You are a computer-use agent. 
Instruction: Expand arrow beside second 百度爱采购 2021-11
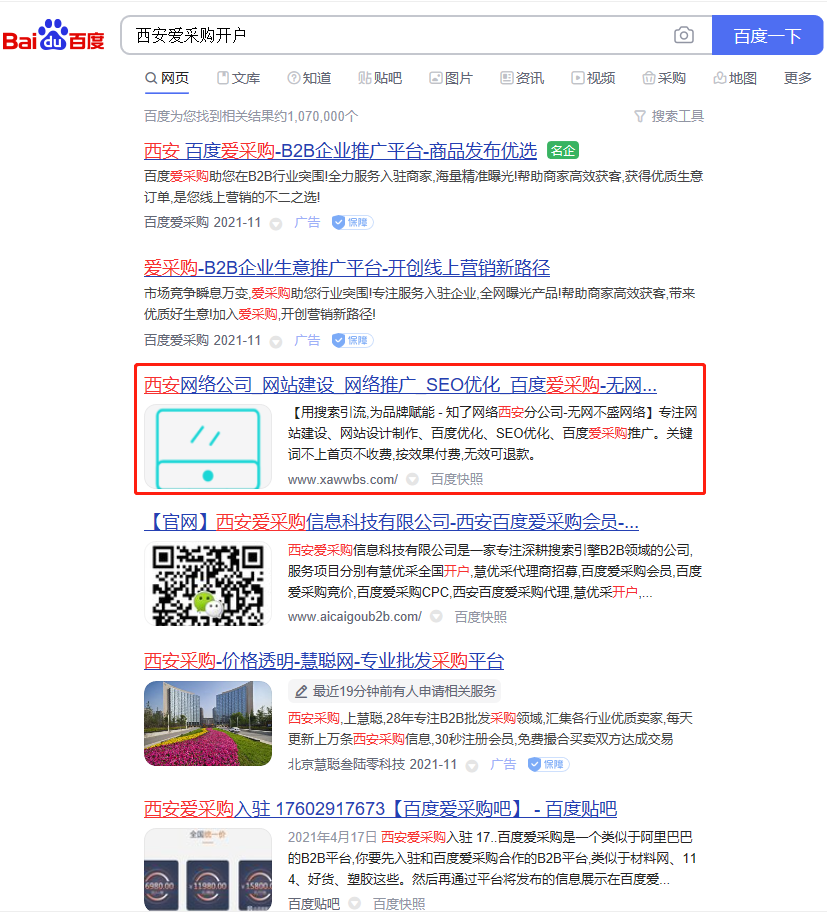pos(276,341)
